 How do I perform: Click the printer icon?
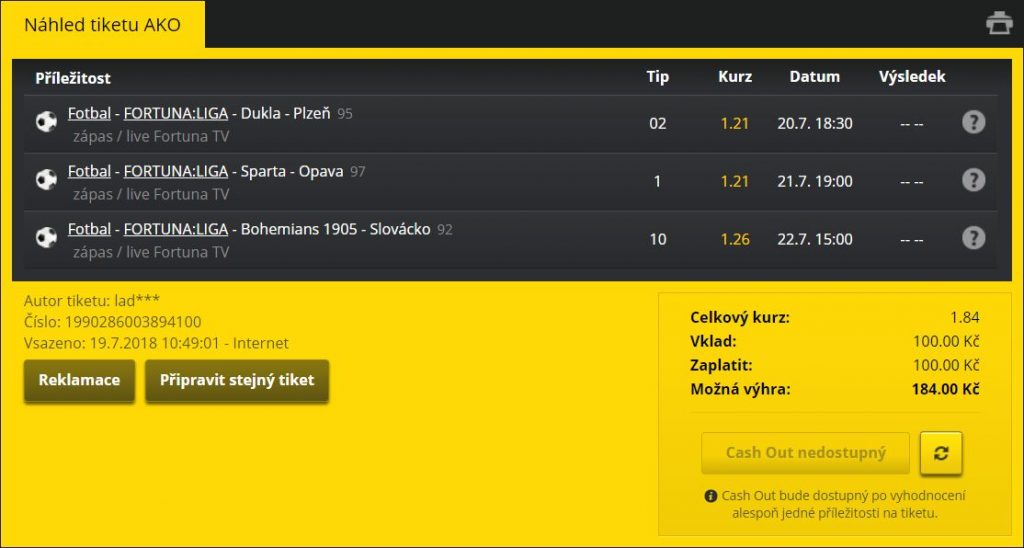[999, 22]
